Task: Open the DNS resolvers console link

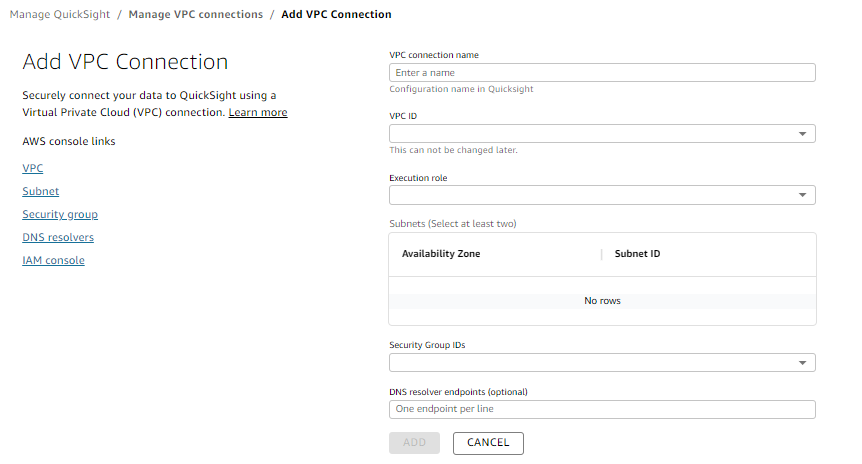Action: 58,237
